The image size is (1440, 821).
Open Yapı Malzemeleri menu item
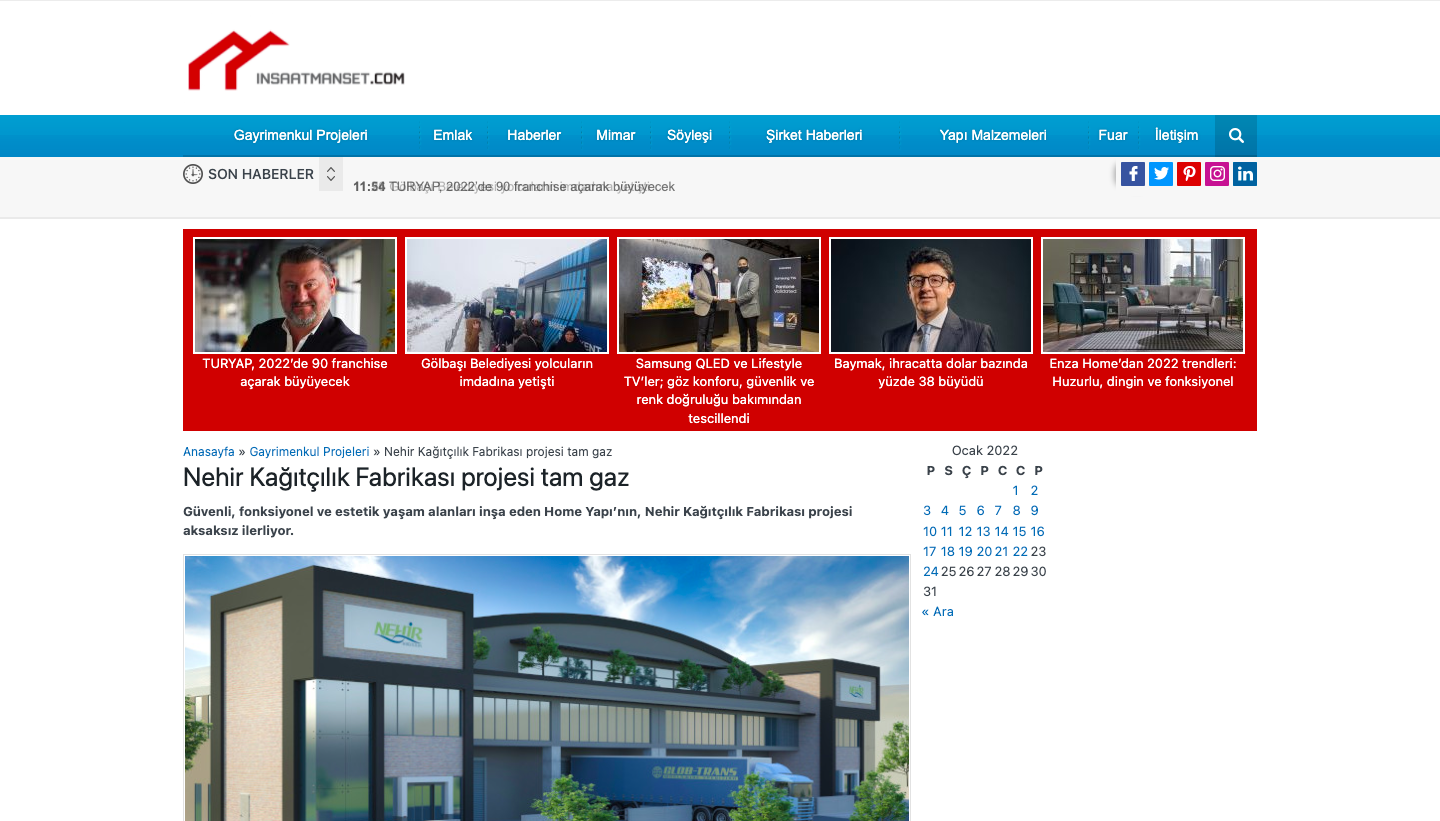(993, 136)
